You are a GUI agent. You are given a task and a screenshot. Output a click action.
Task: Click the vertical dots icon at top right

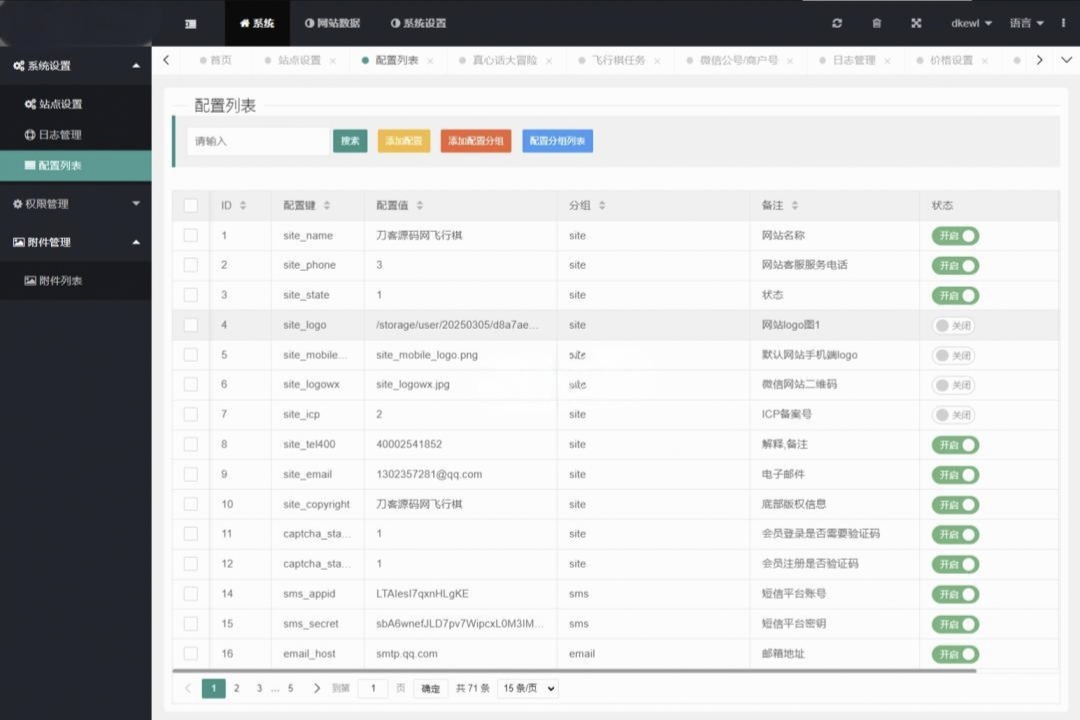(1062, 23)
